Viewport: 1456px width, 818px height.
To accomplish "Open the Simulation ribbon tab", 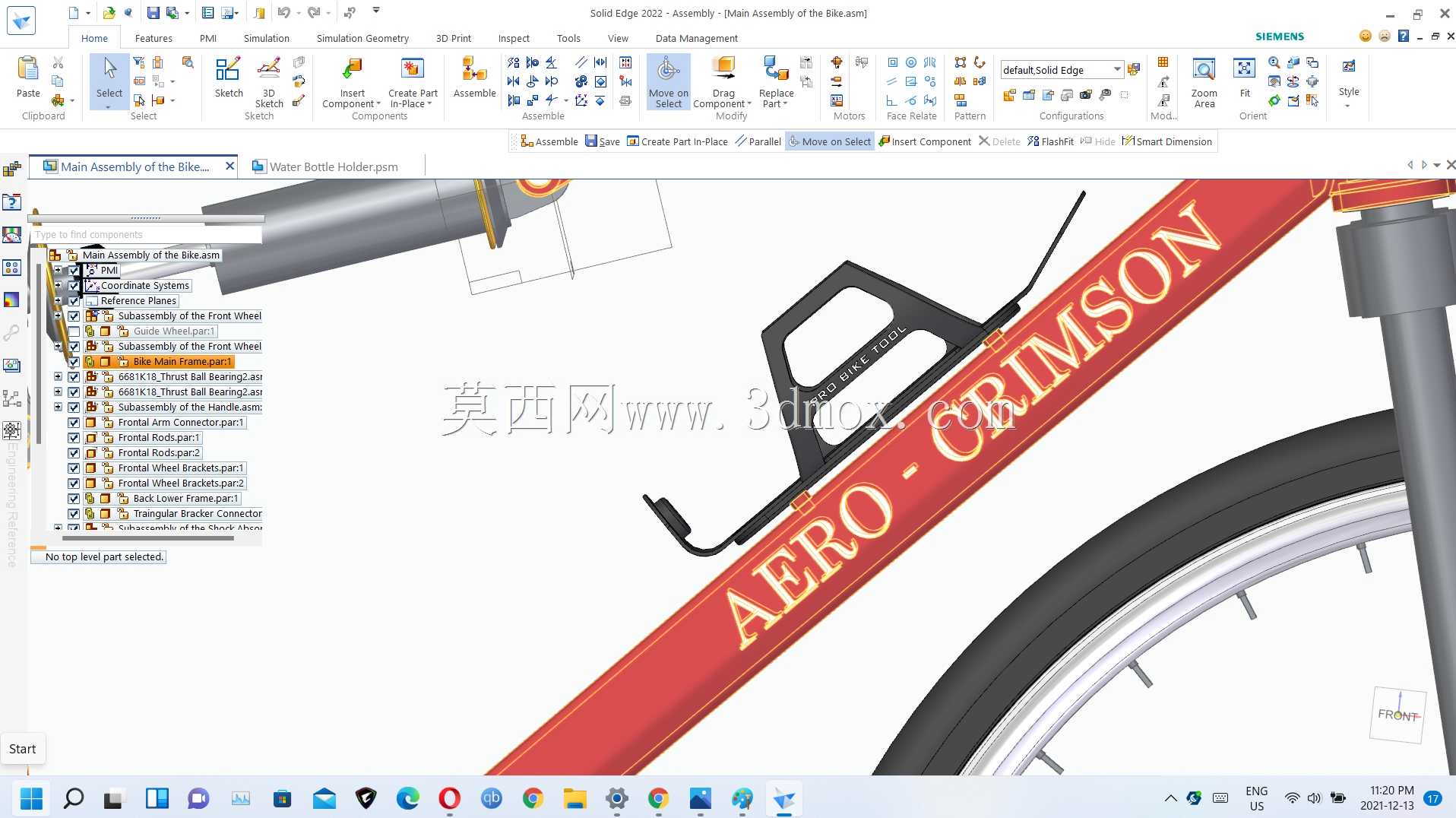I will pos(266,38).
